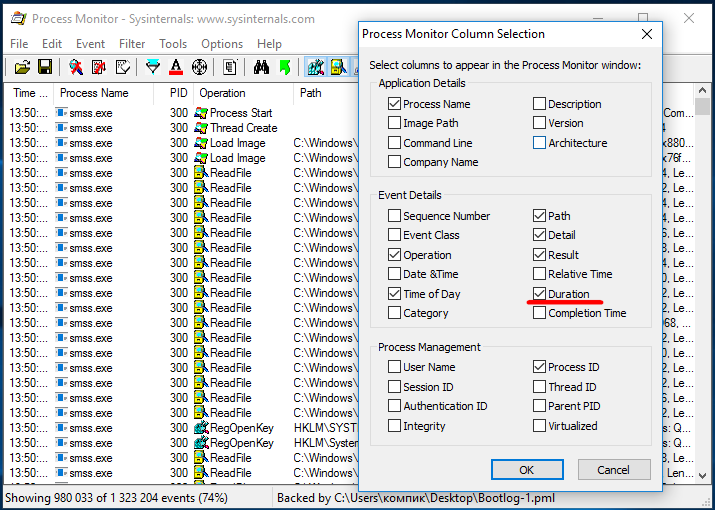Image resolution: width=715 pixels, height=510 pixels.
Task: Enable the Description checkbox
Action: 539,104
